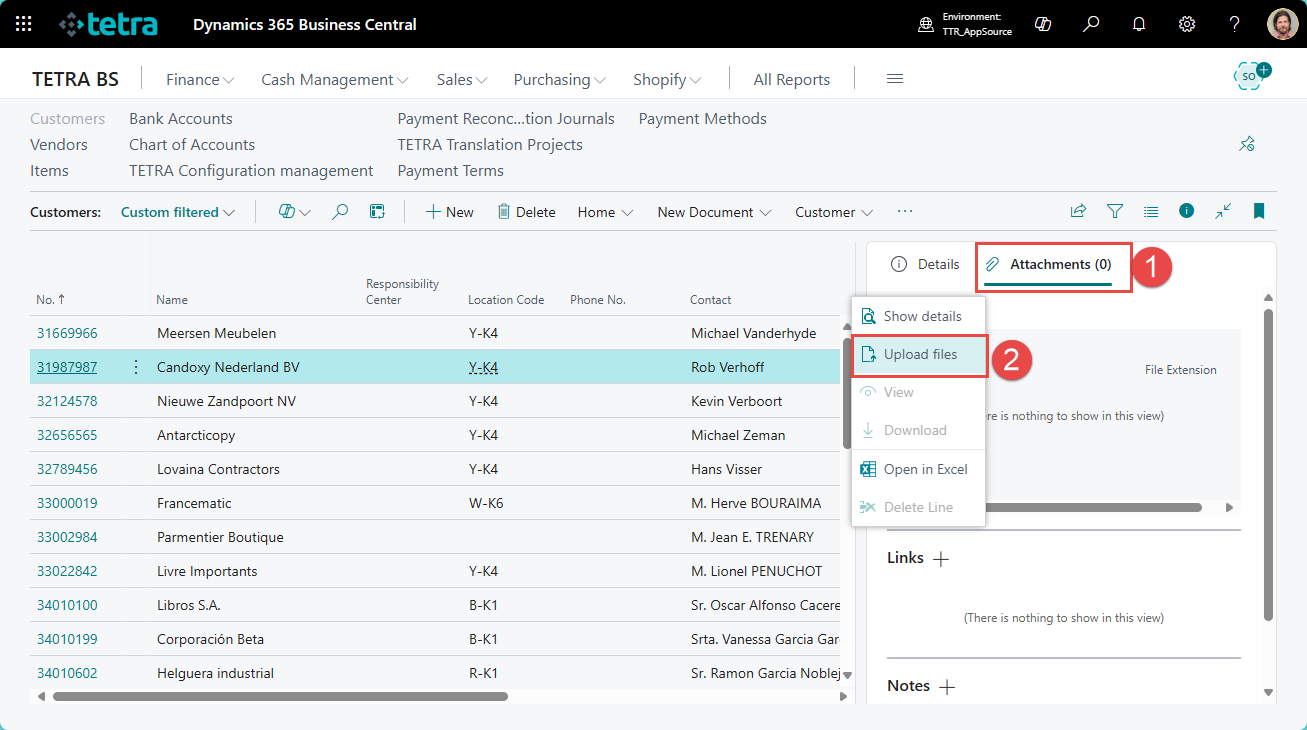Image resolution: width=1307 pixels, height=730 pixels.
Task: Click the bookmark icon in toolbar
Action: pyautogui.click(x=1259, y=211)
